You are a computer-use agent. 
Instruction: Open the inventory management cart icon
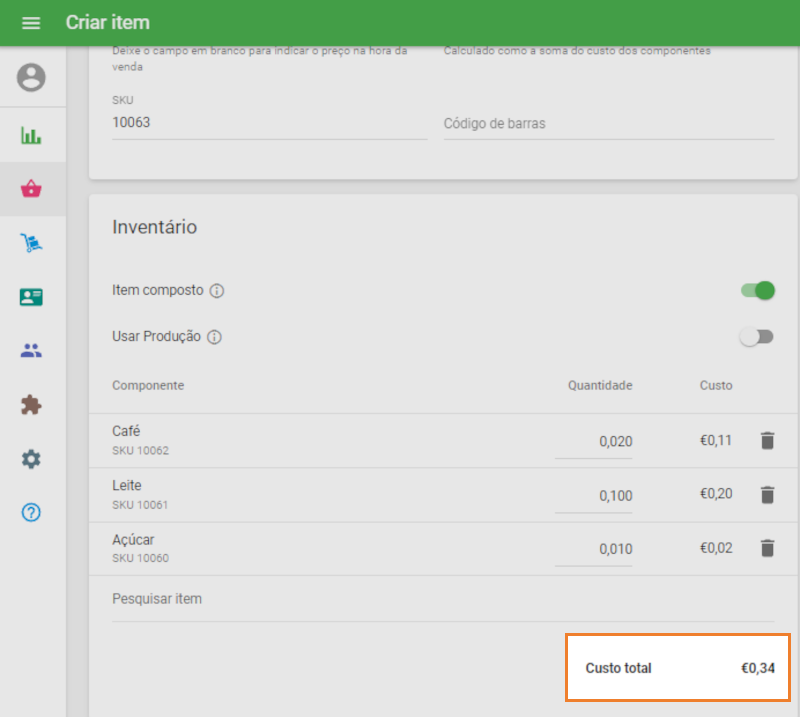pyautogui.click(x=31, y=243)
